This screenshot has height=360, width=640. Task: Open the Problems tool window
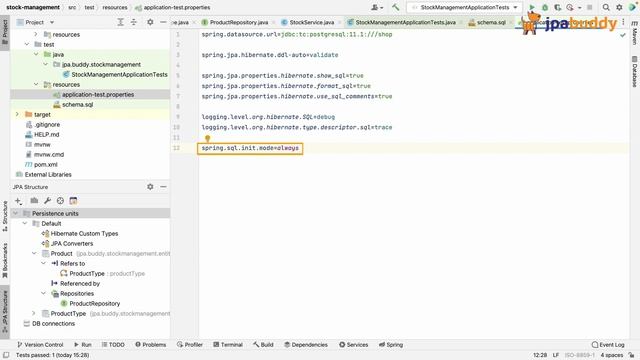tap(151, 345)
